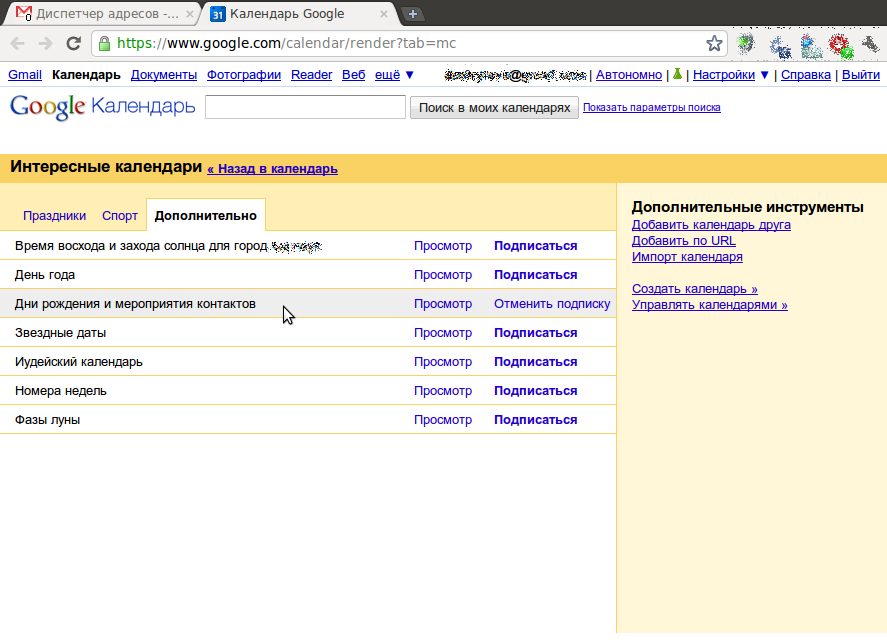The height and width of the screenshot is (642, 887).
Task: Click the red extension icon in toolbar
Action: pos(841,46)
